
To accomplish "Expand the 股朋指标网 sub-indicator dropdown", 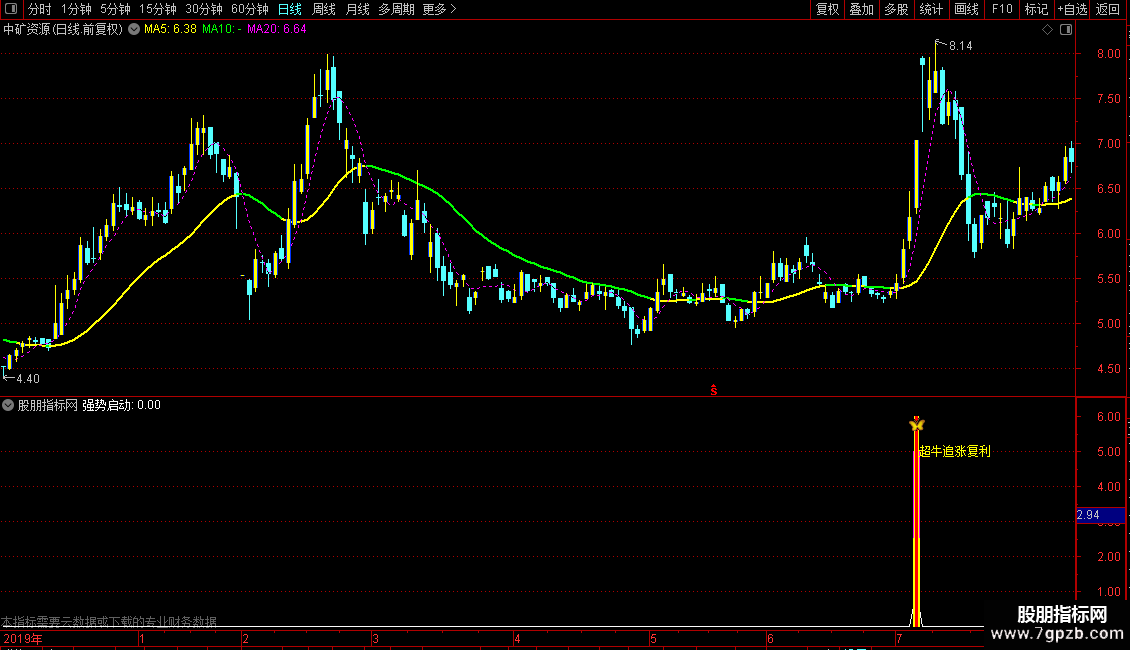I will pyautogui.click(x=8, y=406).
